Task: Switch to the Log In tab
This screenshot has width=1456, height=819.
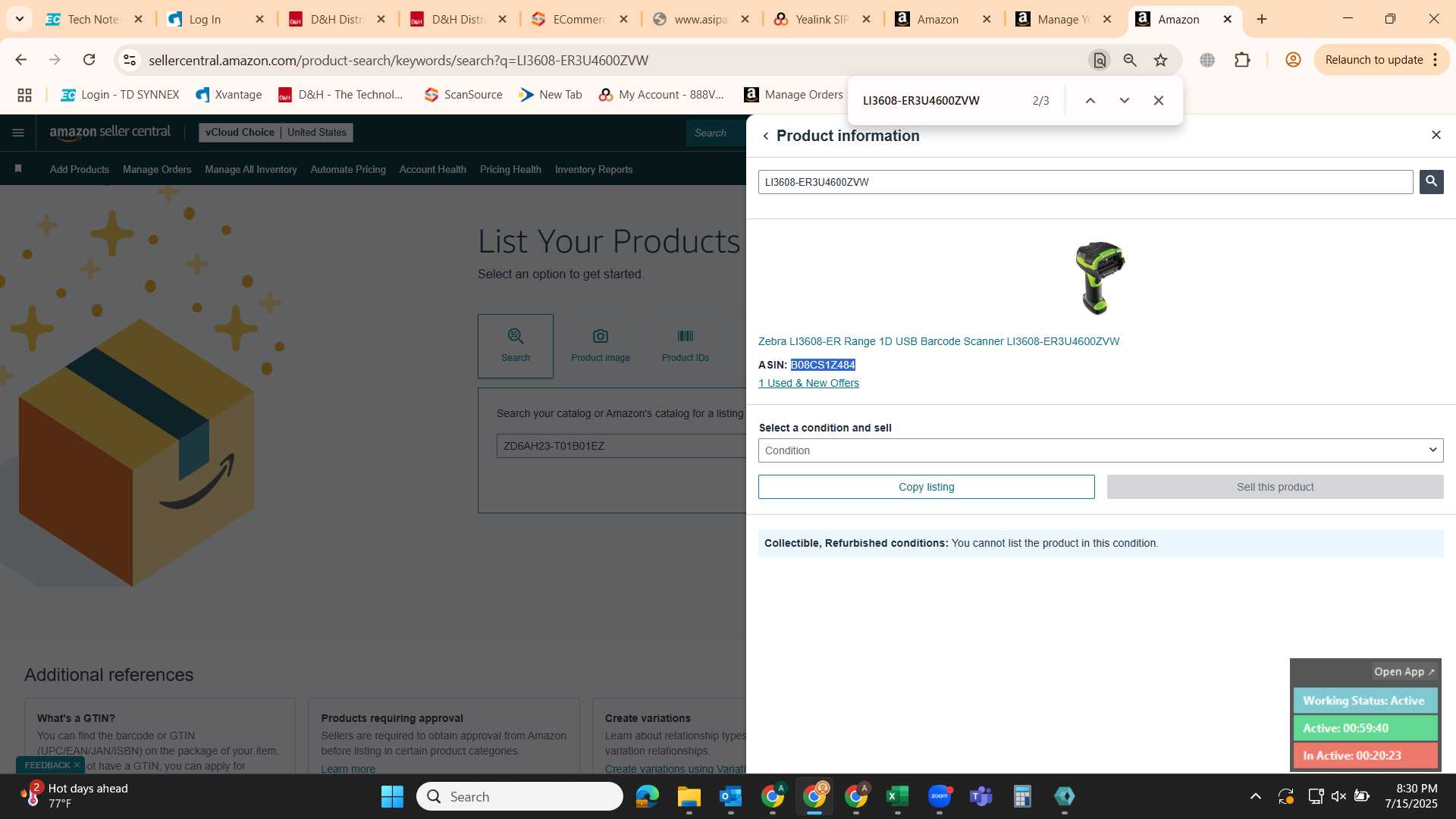Action: click(215, 19)
